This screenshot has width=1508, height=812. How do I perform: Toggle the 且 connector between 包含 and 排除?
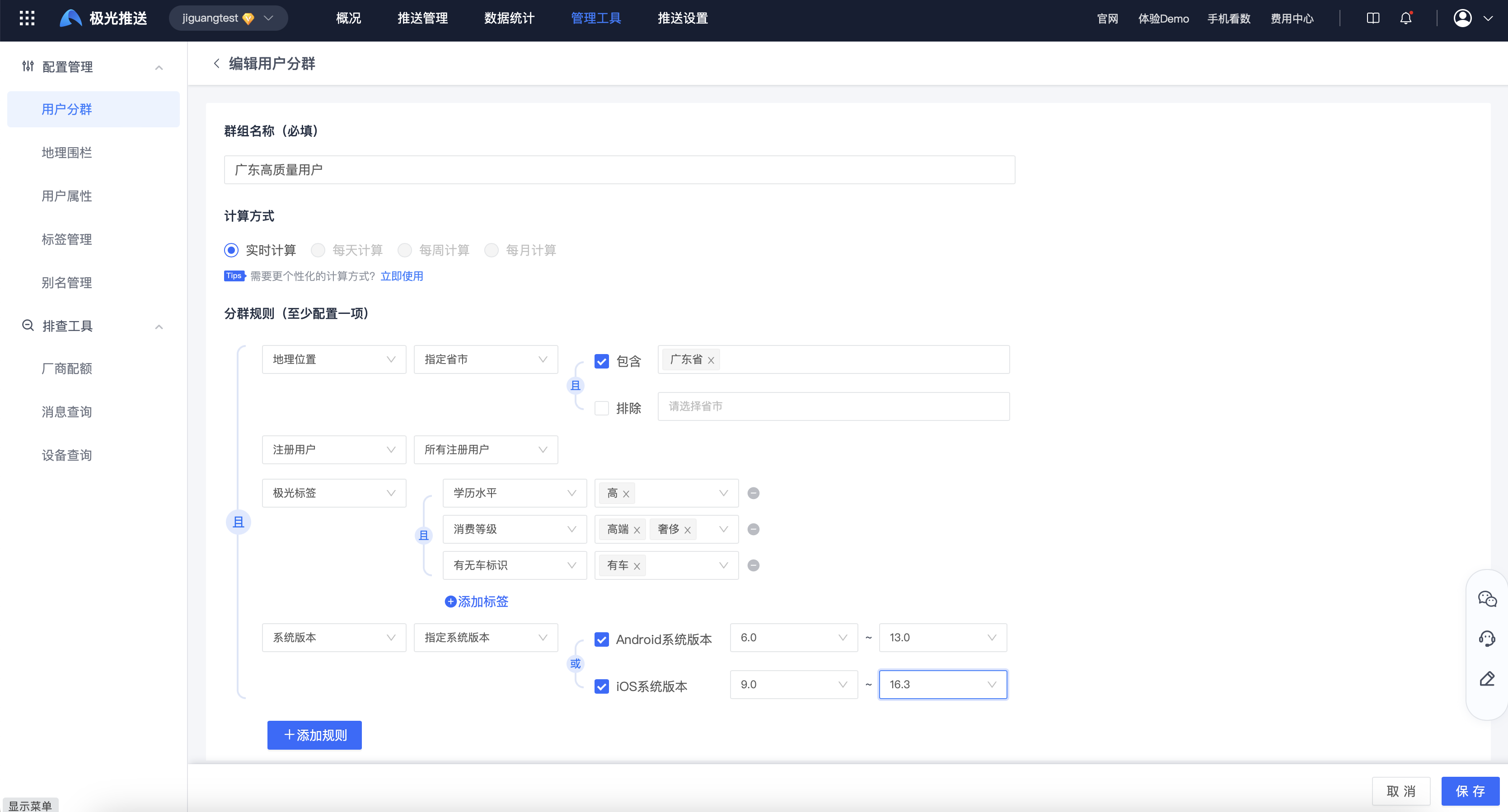coord(576,386)
